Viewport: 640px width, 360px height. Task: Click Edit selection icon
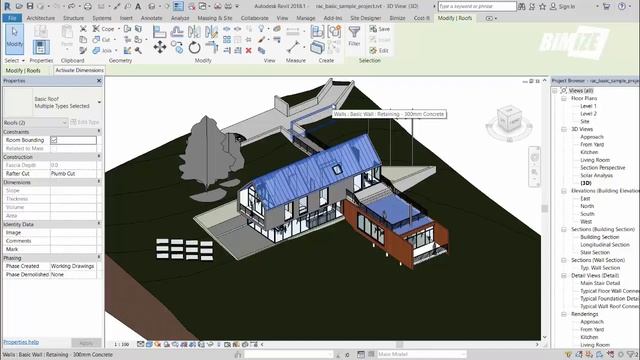click(x=379, y=50)
